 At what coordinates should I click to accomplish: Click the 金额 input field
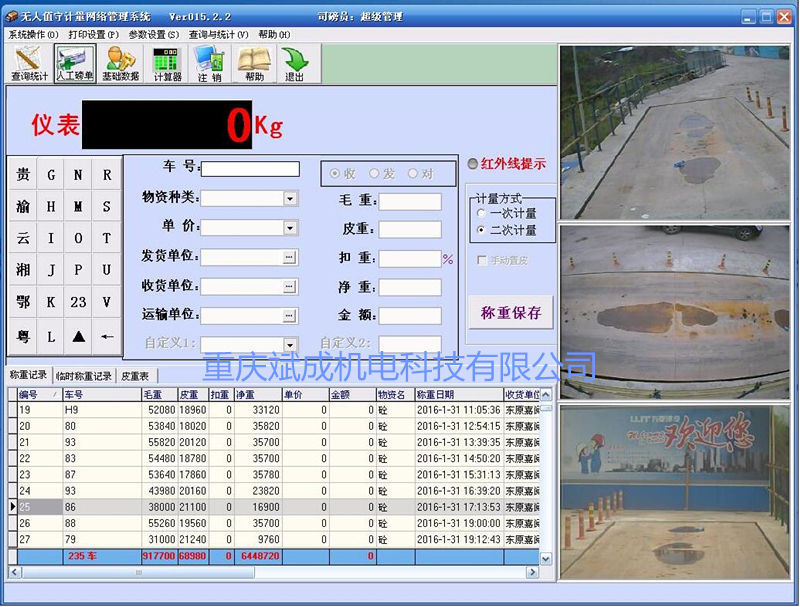click(410, 316)
